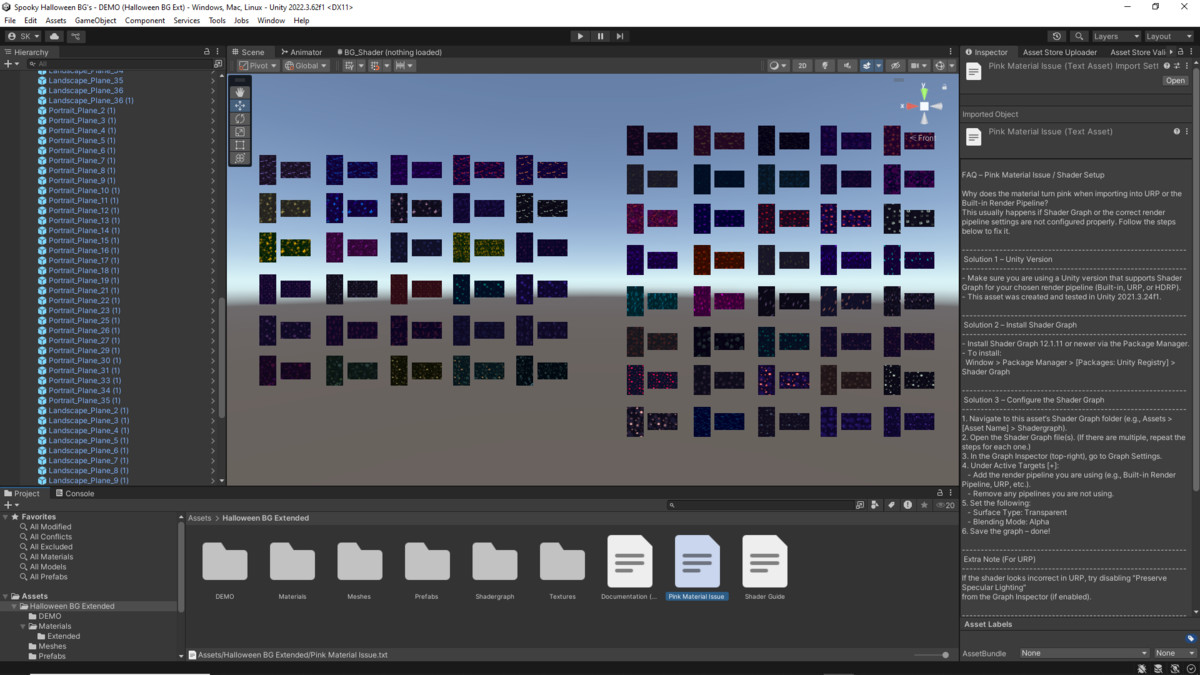Click the cloud services icon
This screenshot has width=1200, height=675.
55,36
